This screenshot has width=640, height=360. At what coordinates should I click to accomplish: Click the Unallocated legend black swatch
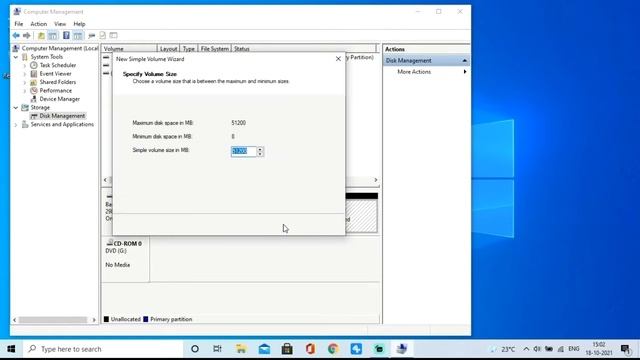click(x=107, y=319)
